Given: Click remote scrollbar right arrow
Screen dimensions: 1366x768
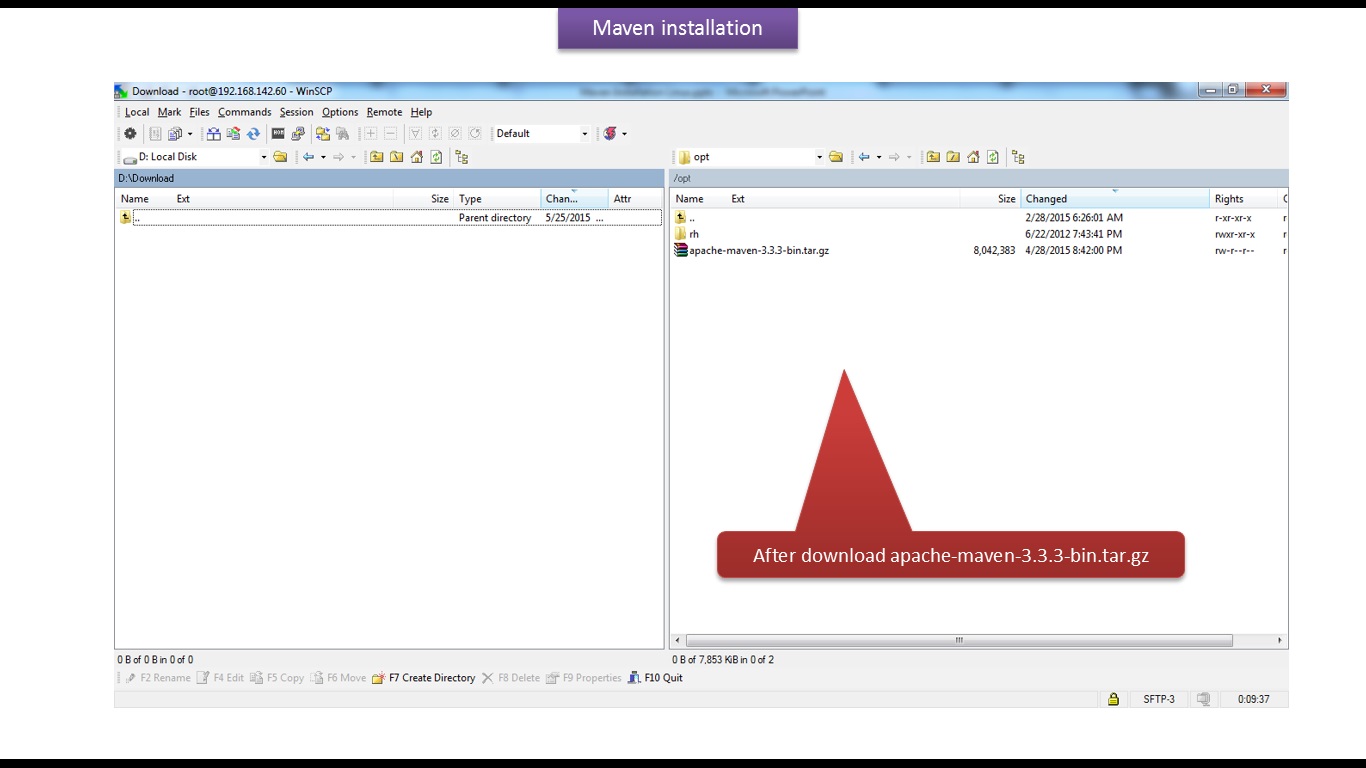Looking at the screenshot, I should (1279, 640).
